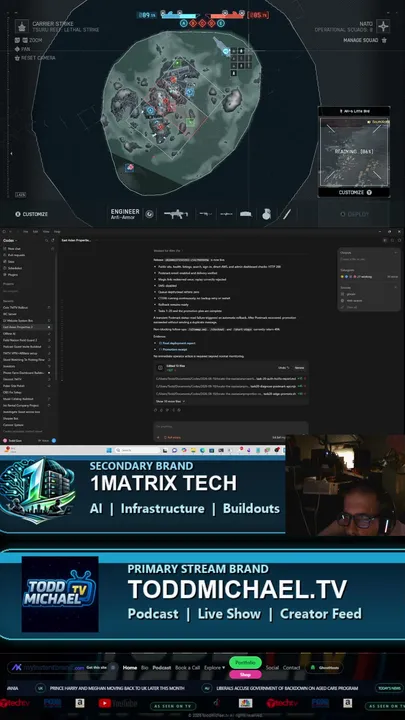Image resolution: width=405 pixels, height=720 pixels.
Task: Click the Zoom control label in the game
Action: pos(32,40)
